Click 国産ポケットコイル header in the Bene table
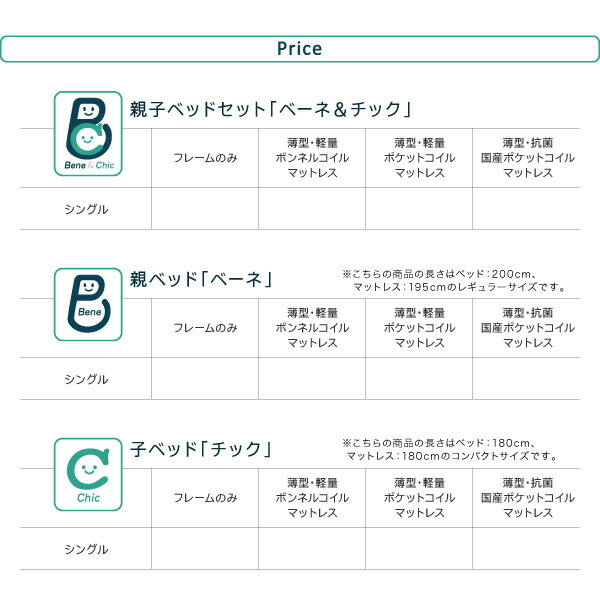 pyautogui.click(x=528, y=328)
